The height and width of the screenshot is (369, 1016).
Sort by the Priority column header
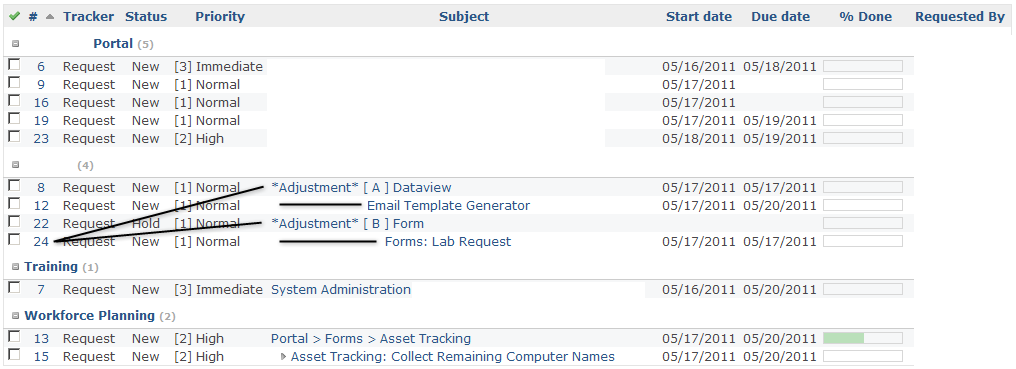(220, 17)
